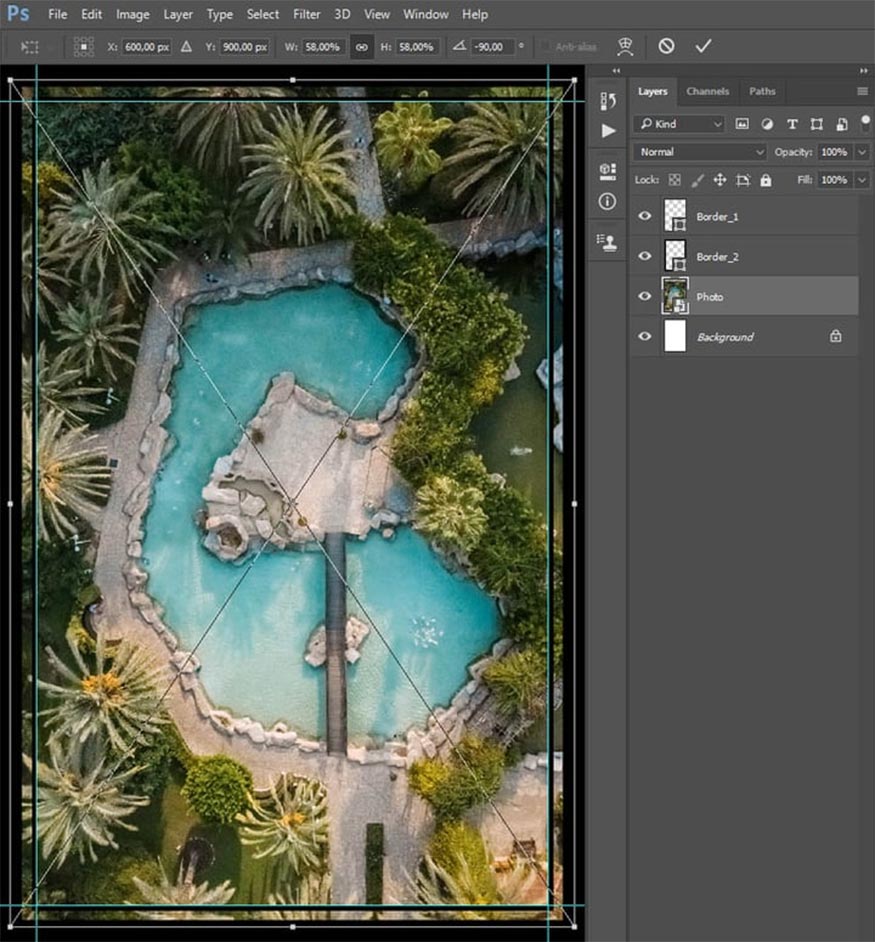Screen dimensions: 875x942
Task: Lock layer position
Action: 719,180
